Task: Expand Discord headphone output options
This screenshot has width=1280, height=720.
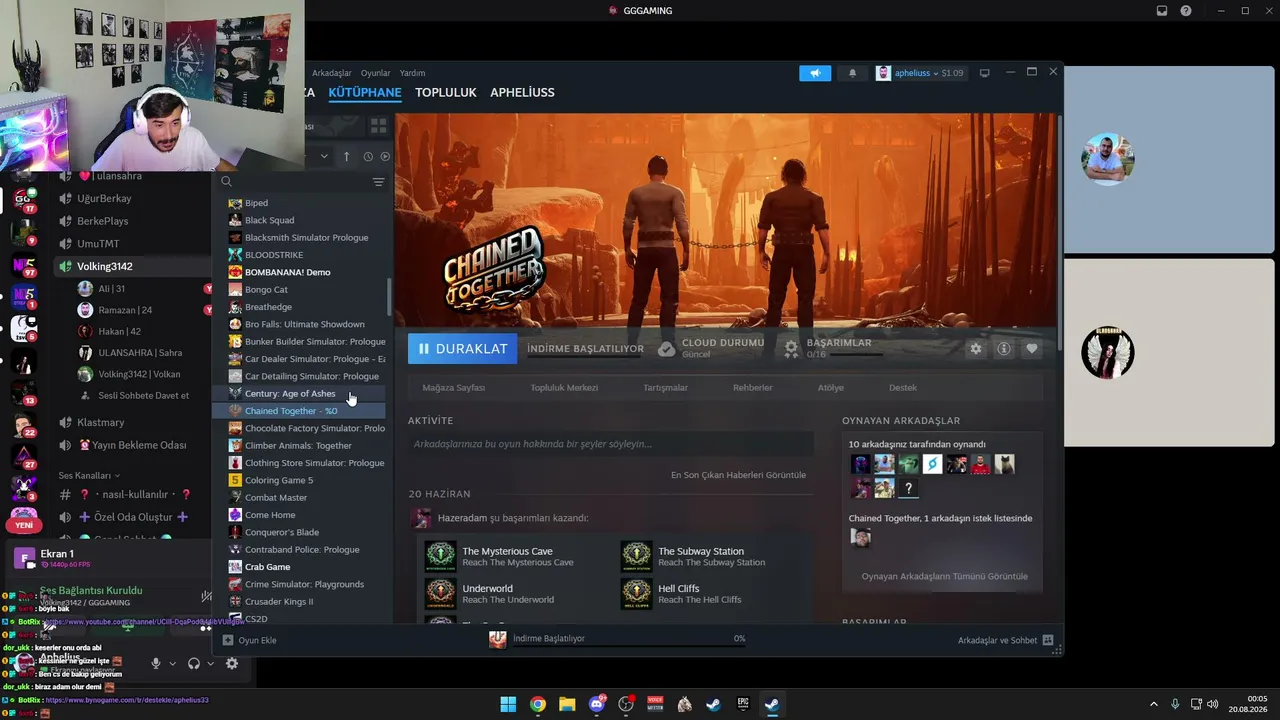Action: 212,663
